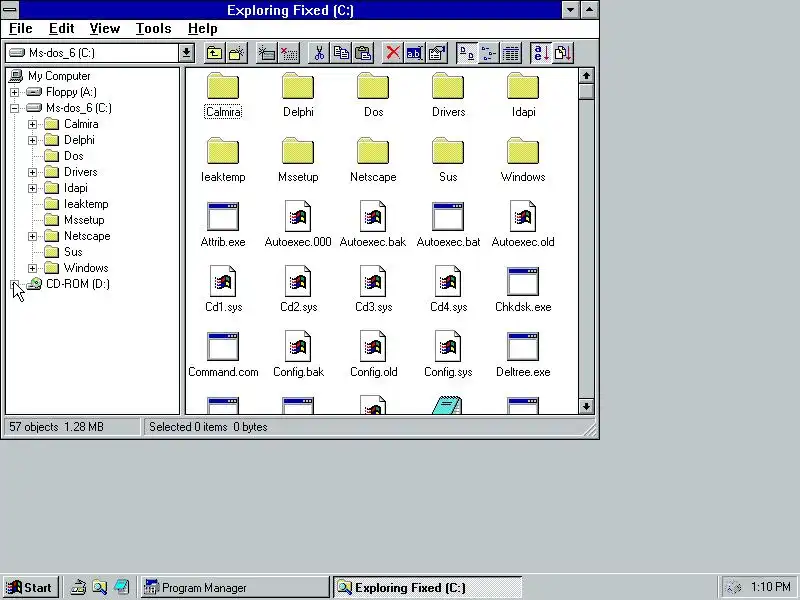Expand the Netscape node in folder tree
The height and width of the screenshot is (600, 800).
click(32, 236)
